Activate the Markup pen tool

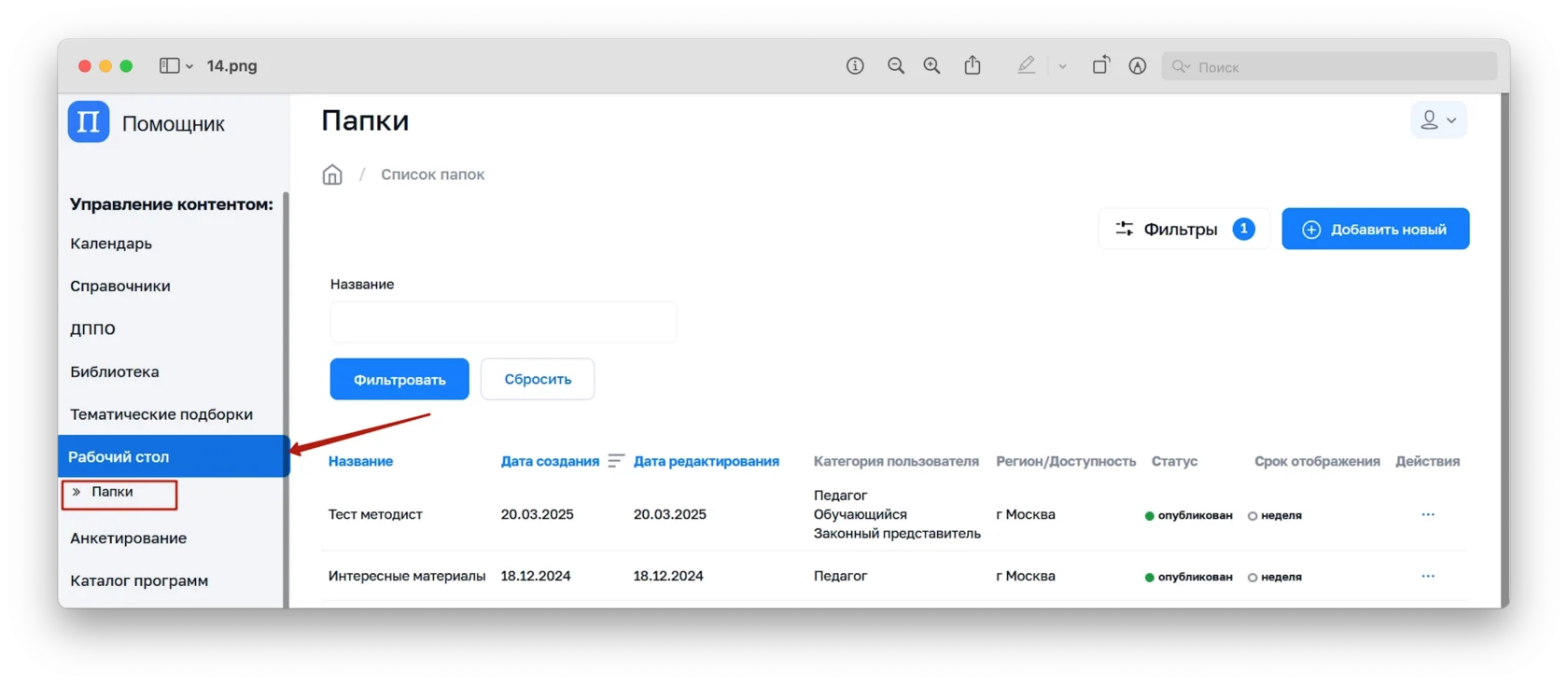tap(1027, 65)
